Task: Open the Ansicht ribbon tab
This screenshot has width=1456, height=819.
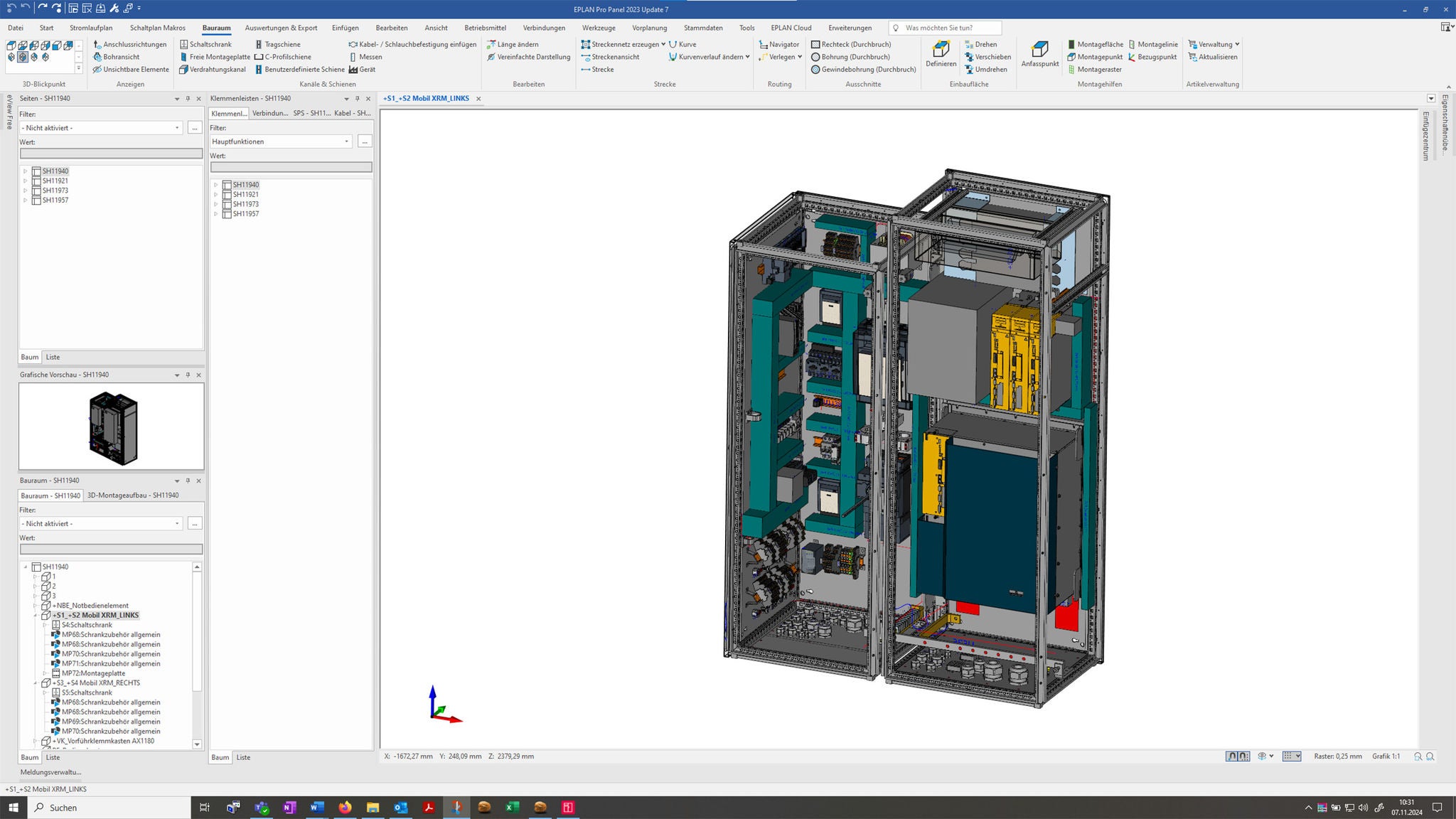Action: (x=436, y=28)
